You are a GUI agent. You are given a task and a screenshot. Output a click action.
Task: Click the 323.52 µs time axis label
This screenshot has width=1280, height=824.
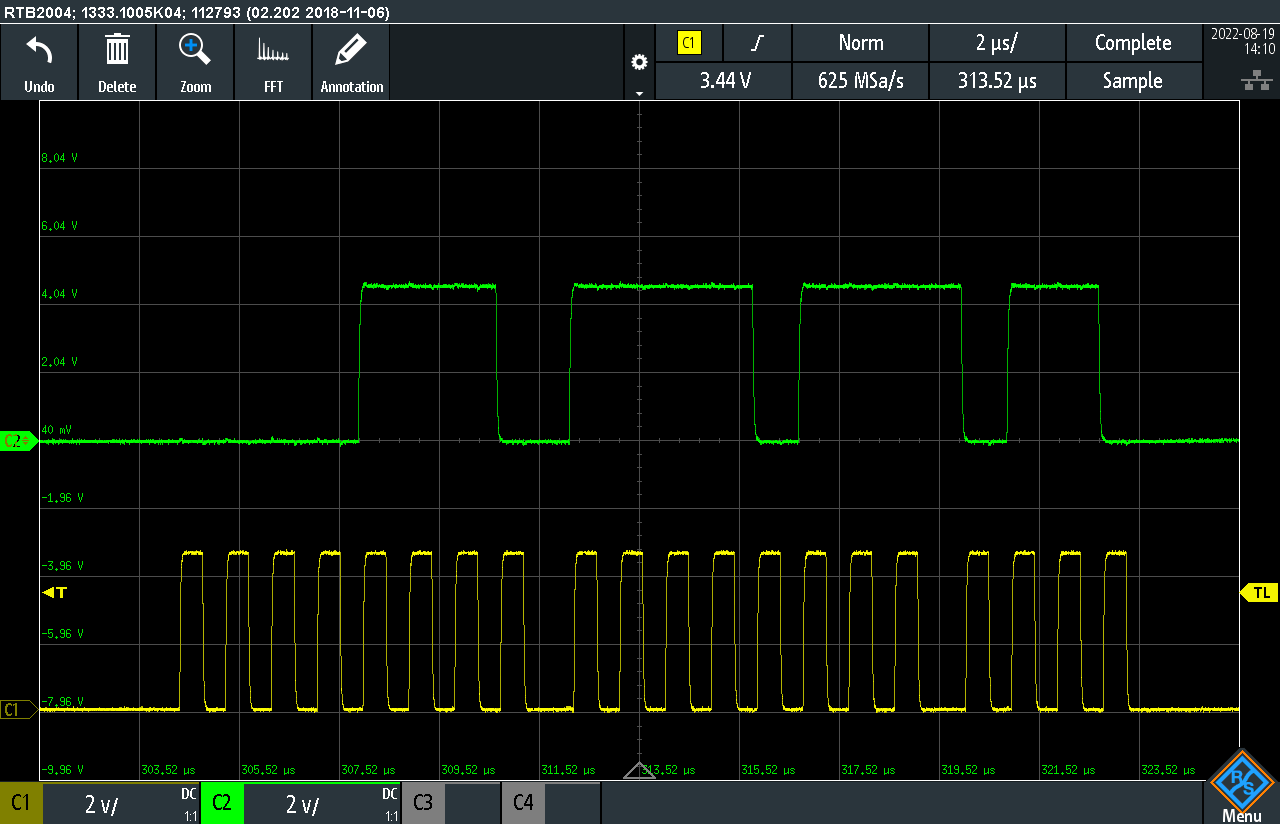1167,770
